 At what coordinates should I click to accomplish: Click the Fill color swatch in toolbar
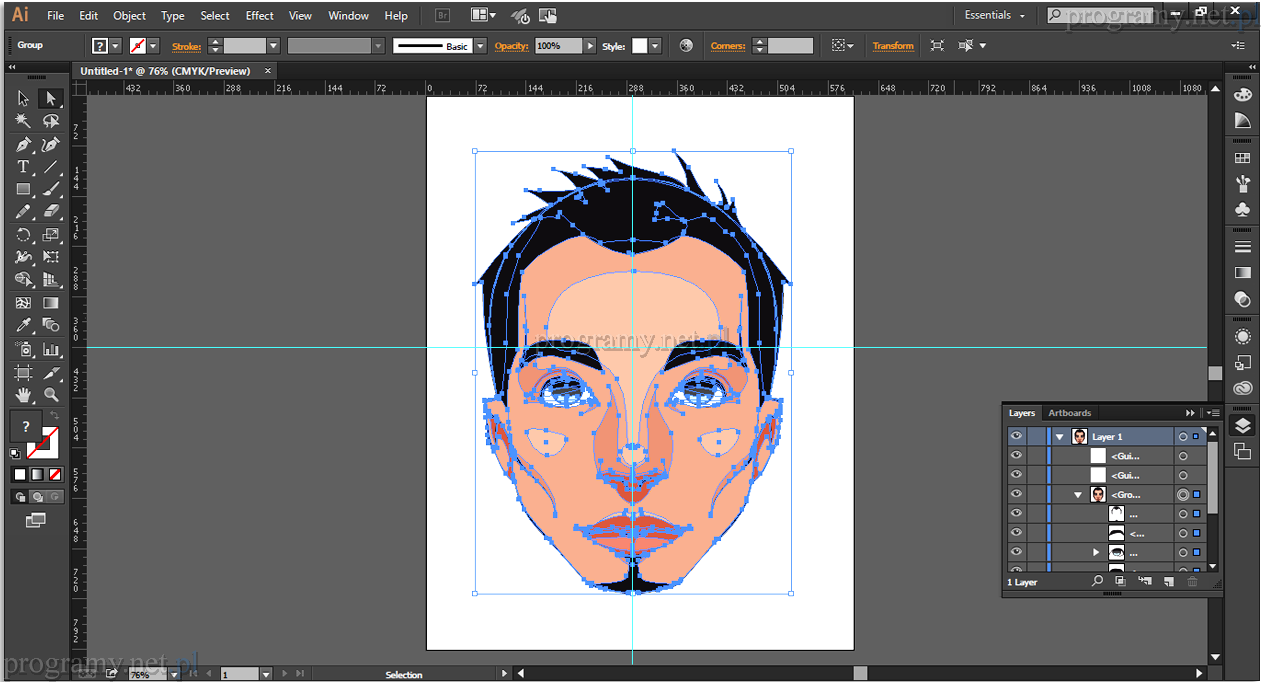[x=26, y=426]
